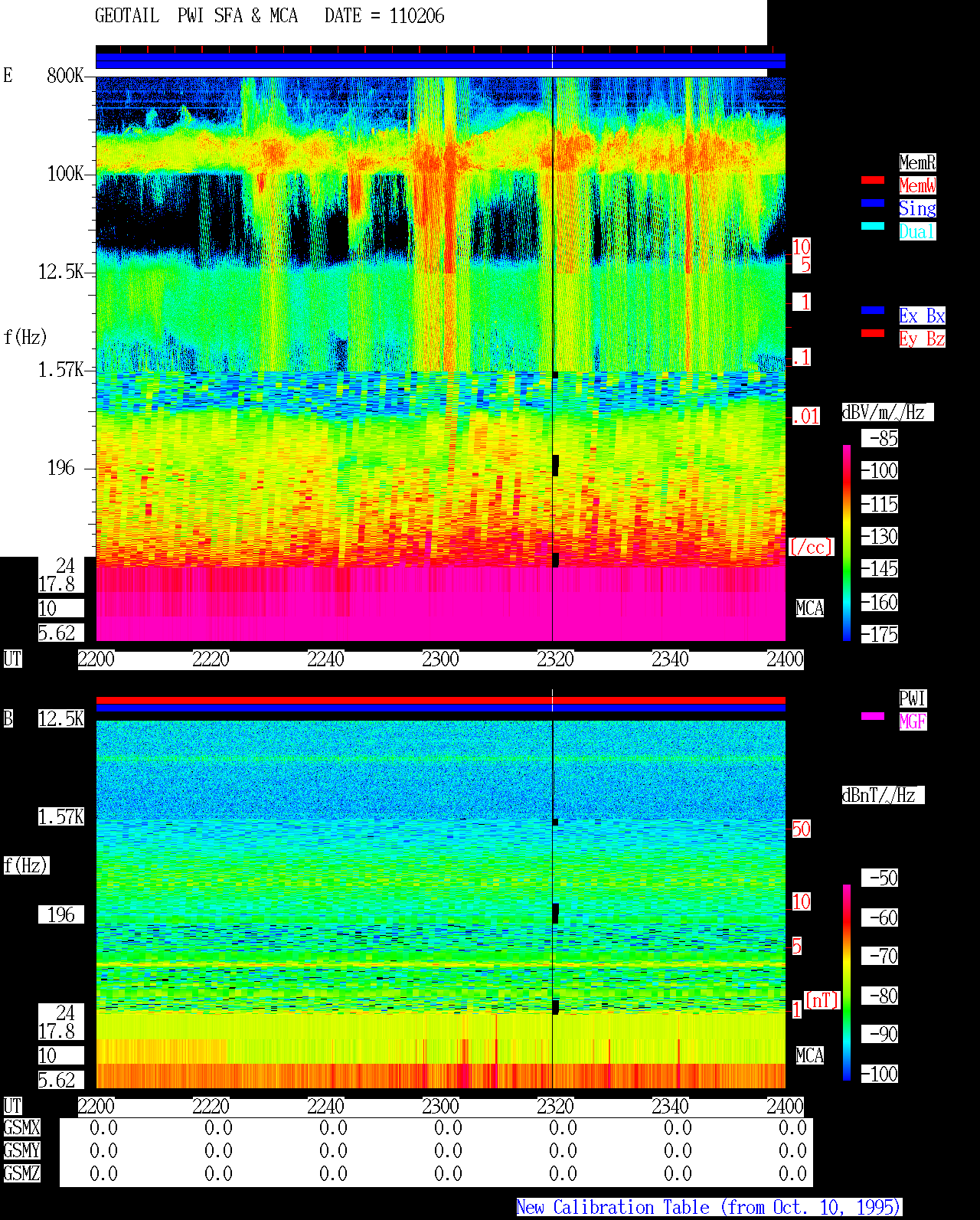Click the cyan Dual legend swatch

pyautogui.click(x=873, y=227)
